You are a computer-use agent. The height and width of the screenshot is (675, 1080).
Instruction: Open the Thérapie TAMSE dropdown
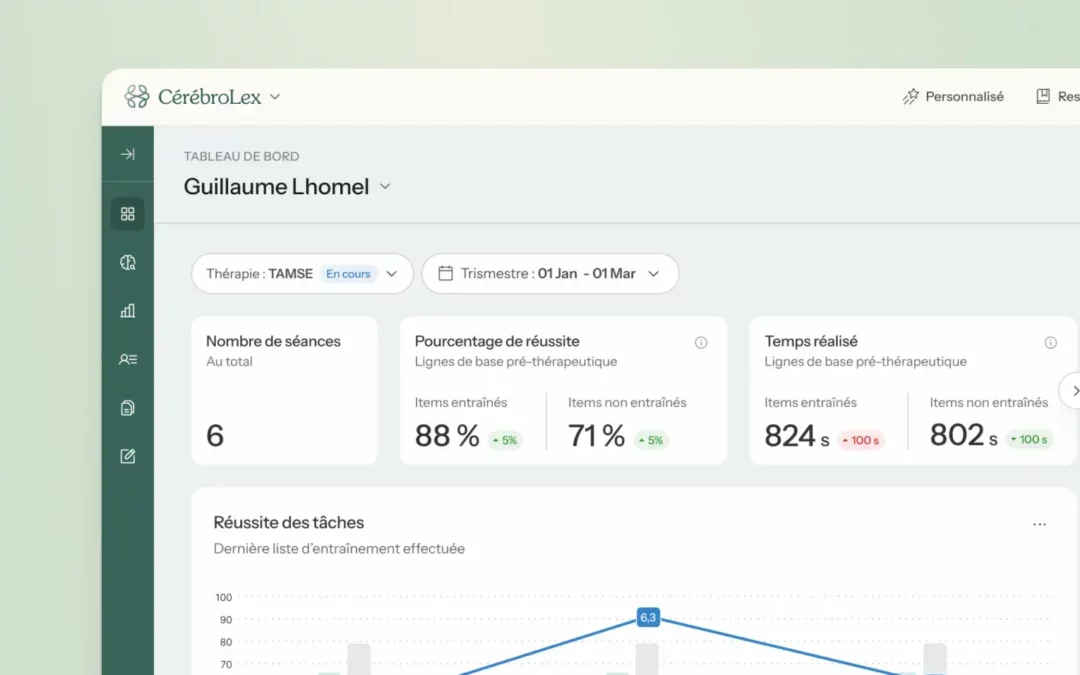pos(302,273)
